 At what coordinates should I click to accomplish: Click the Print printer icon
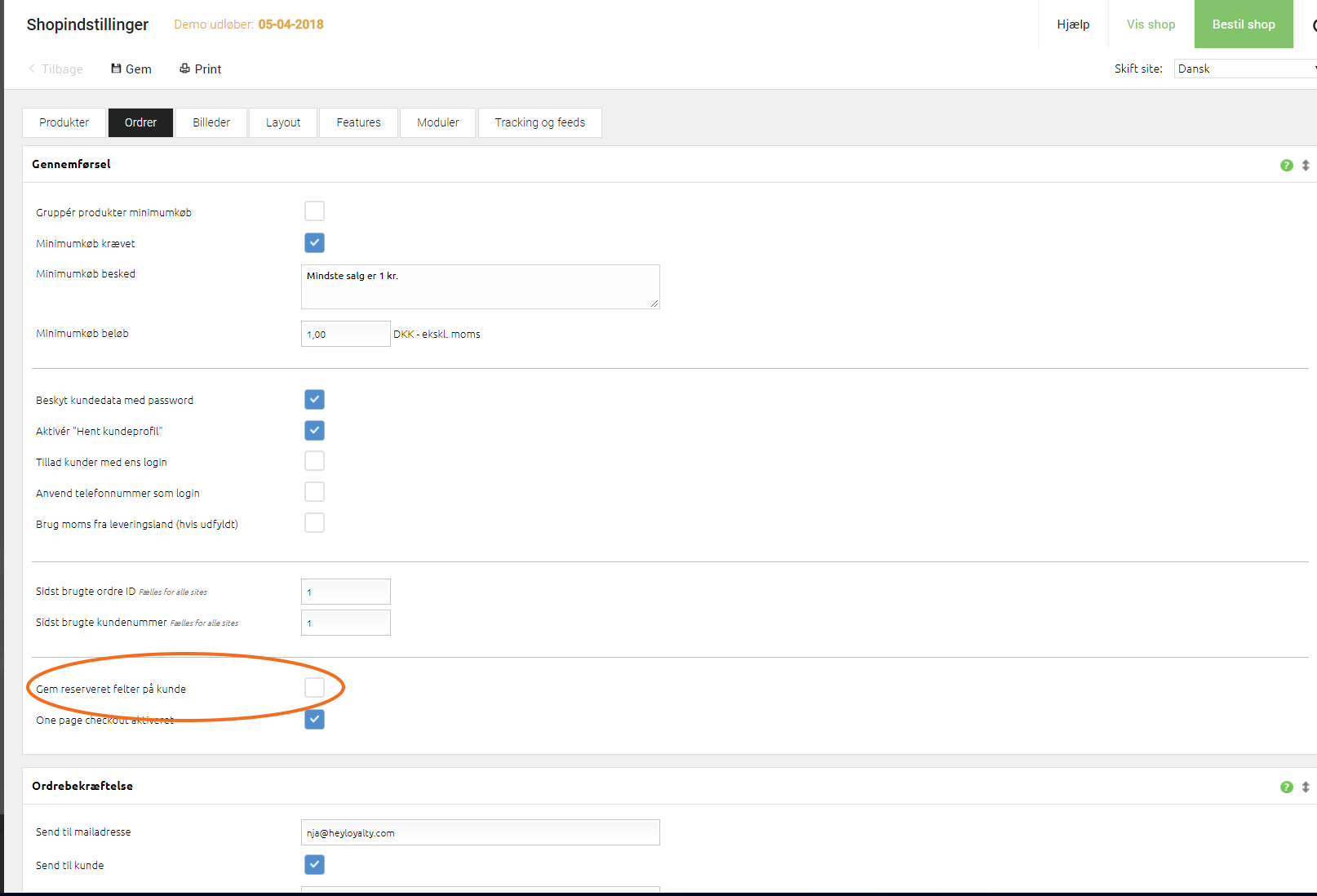click(x=185, y=69)
